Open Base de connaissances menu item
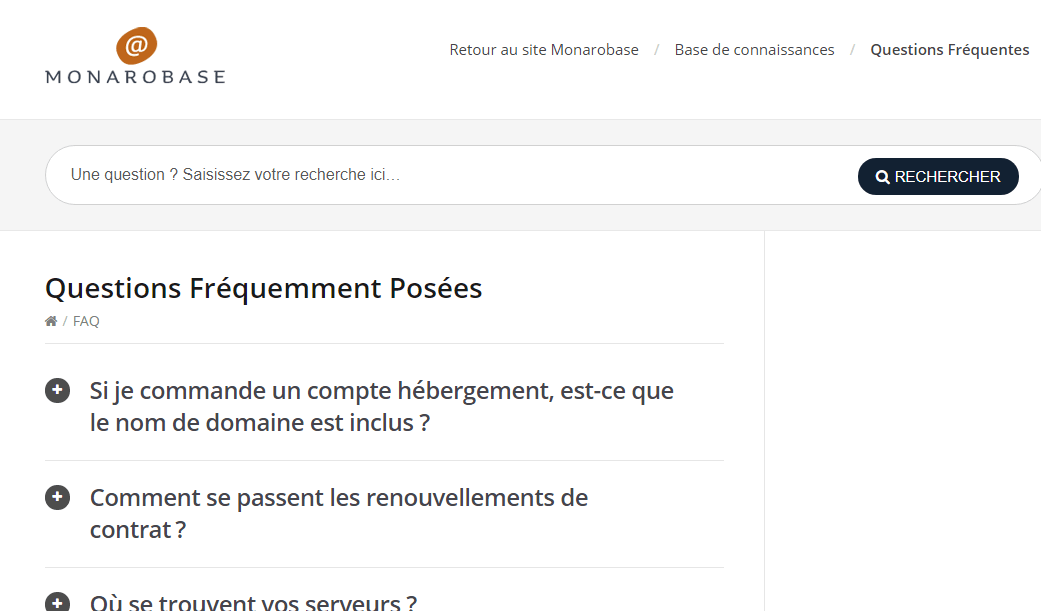Screen dimensions: 1041x611 pos(754,50)
